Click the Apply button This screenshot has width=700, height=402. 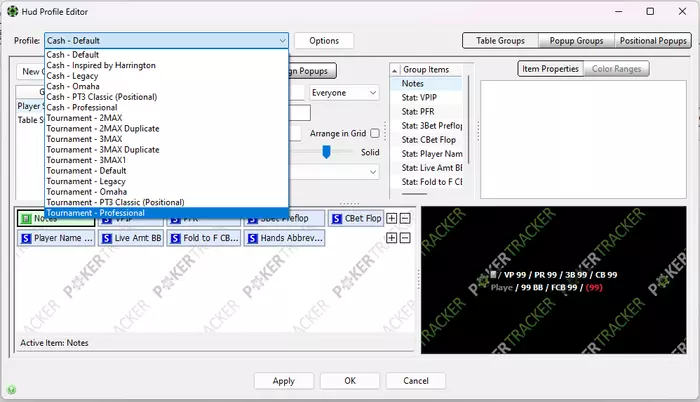coord(283,381)
